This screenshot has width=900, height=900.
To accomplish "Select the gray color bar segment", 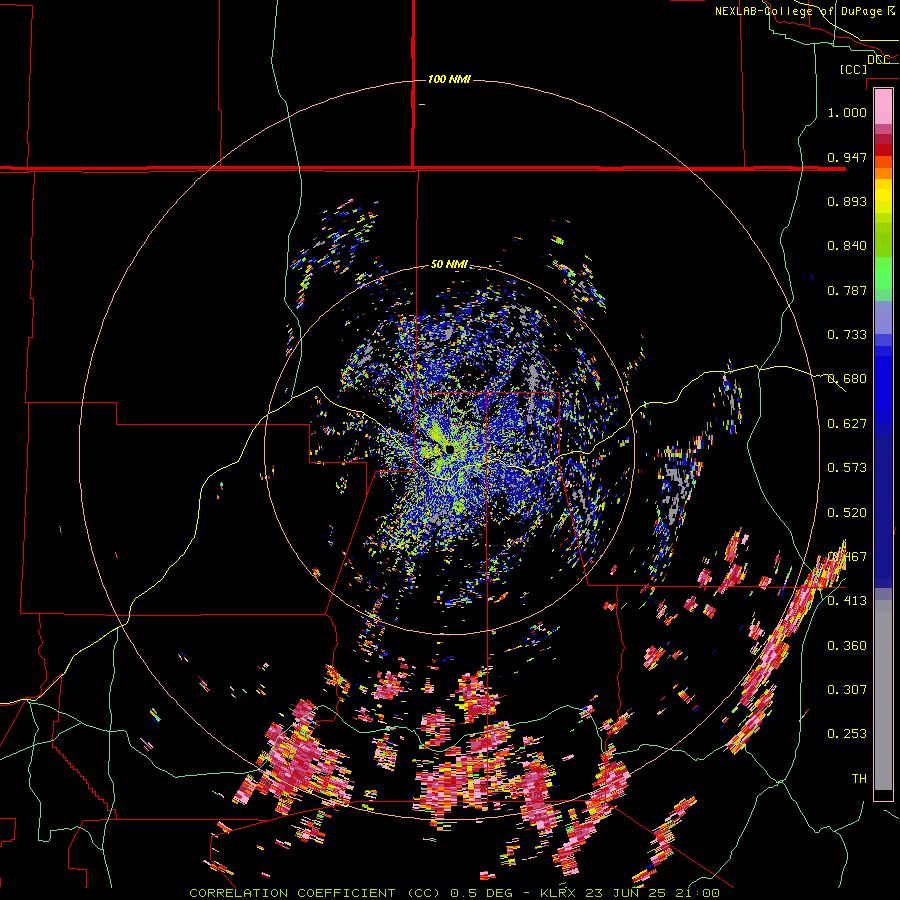I will click(x=883, y=695).
